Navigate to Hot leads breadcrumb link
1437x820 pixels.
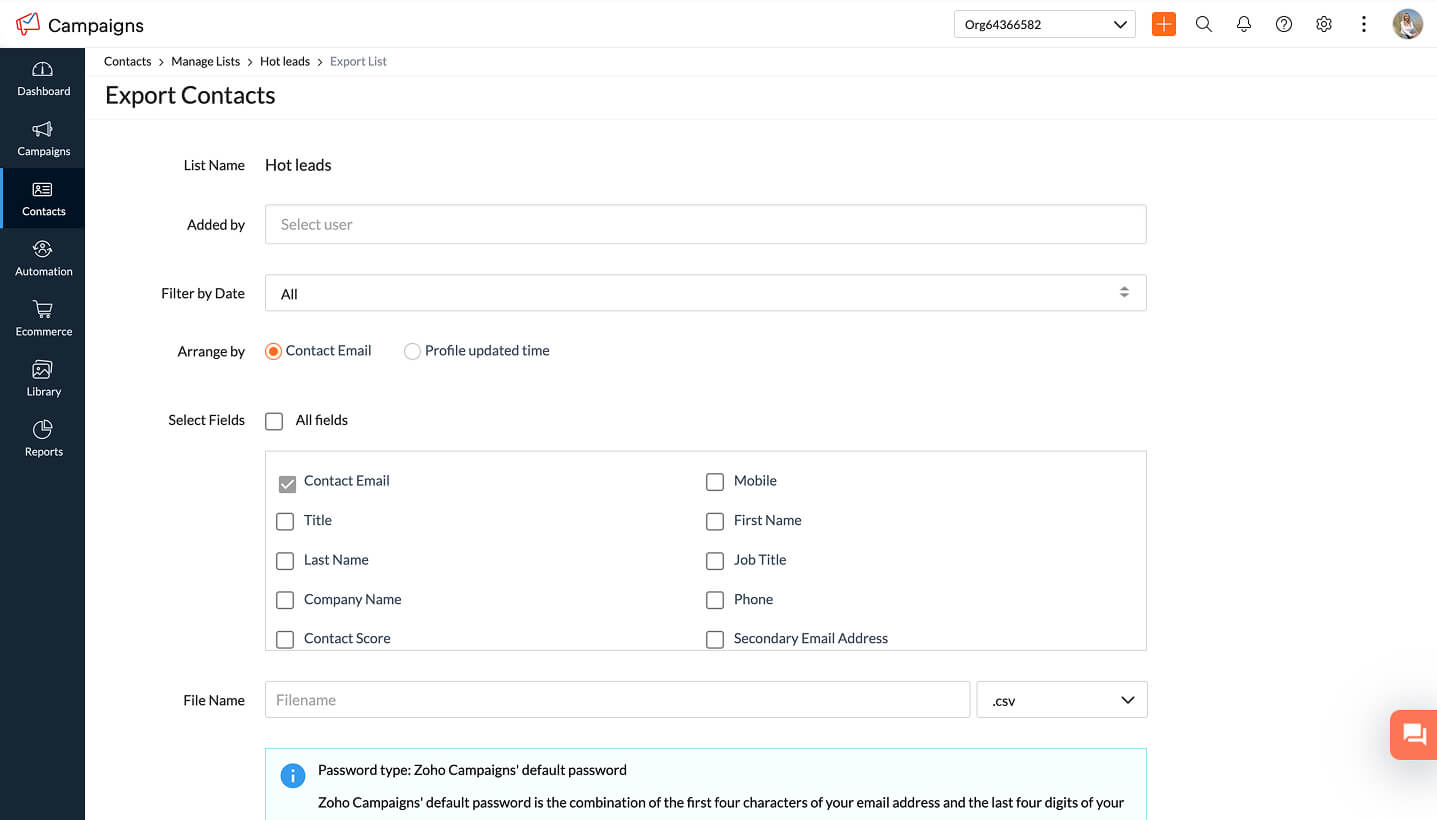pyautogui.click(x=285, y=62)
